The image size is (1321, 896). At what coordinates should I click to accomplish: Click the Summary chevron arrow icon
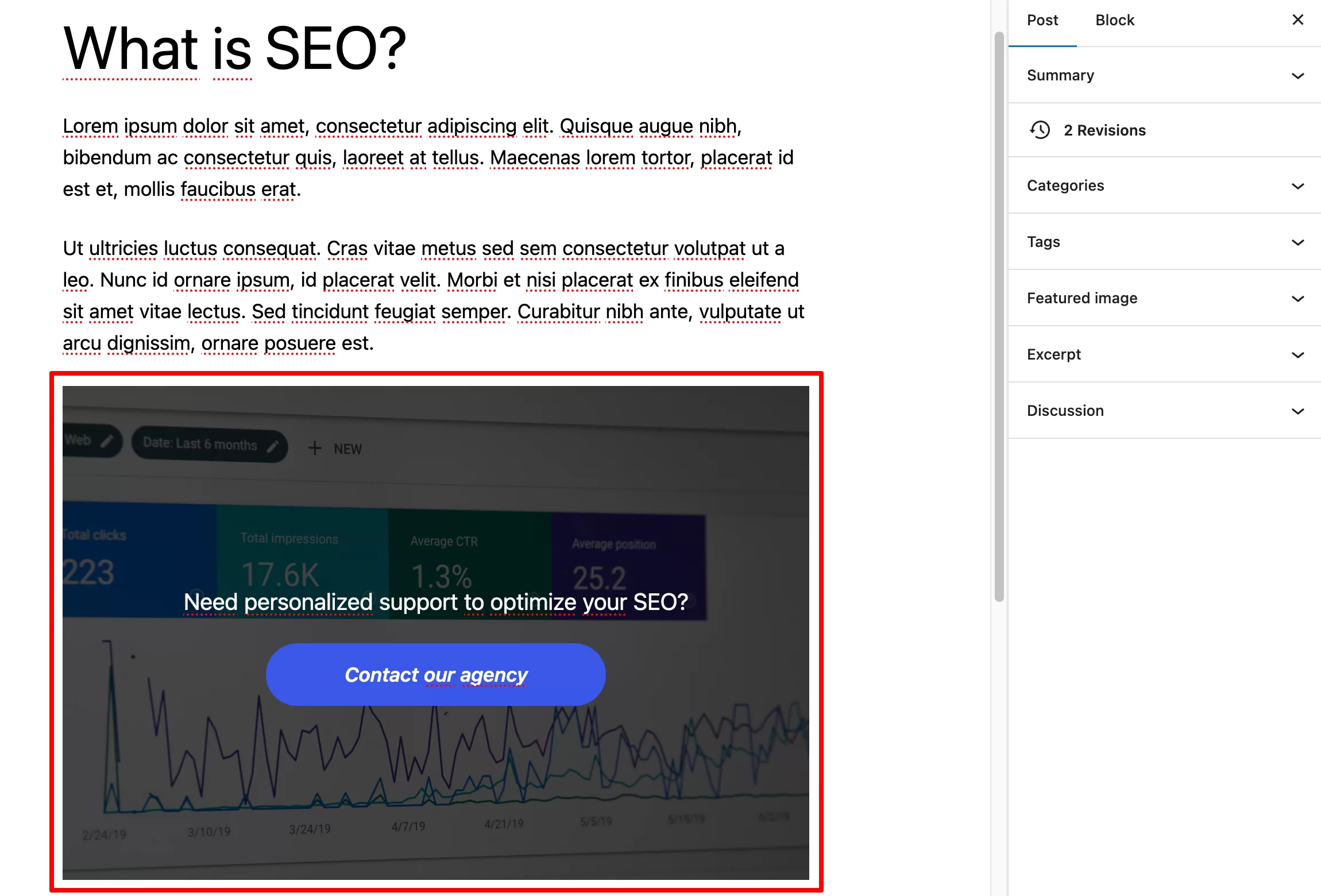[1297, 75]
